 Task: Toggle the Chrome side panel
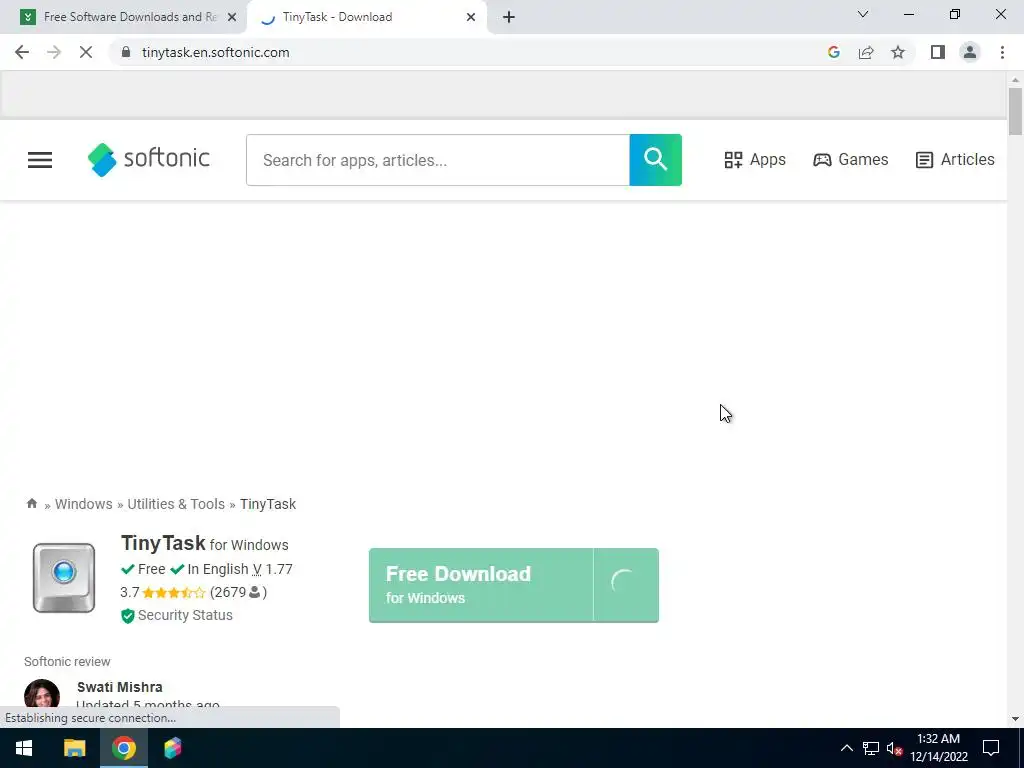[x=938, y=52]
